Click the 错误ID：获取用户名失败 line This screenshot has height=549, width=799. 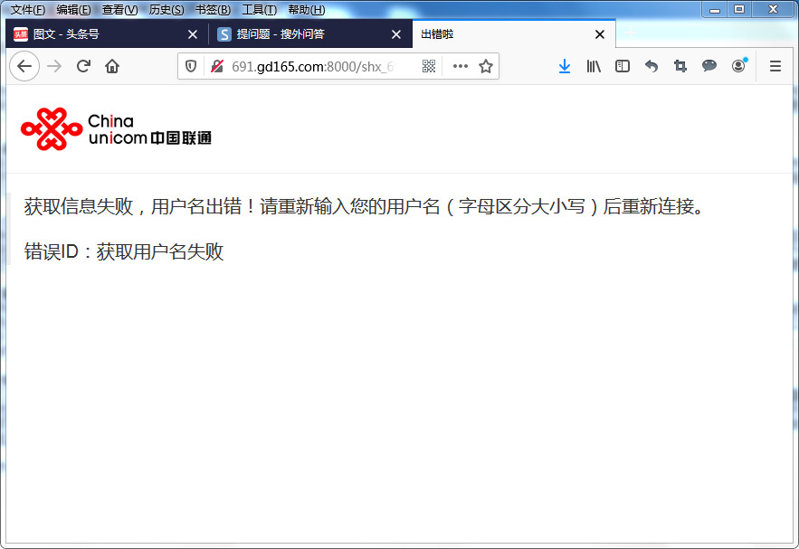tap(124, 251)
